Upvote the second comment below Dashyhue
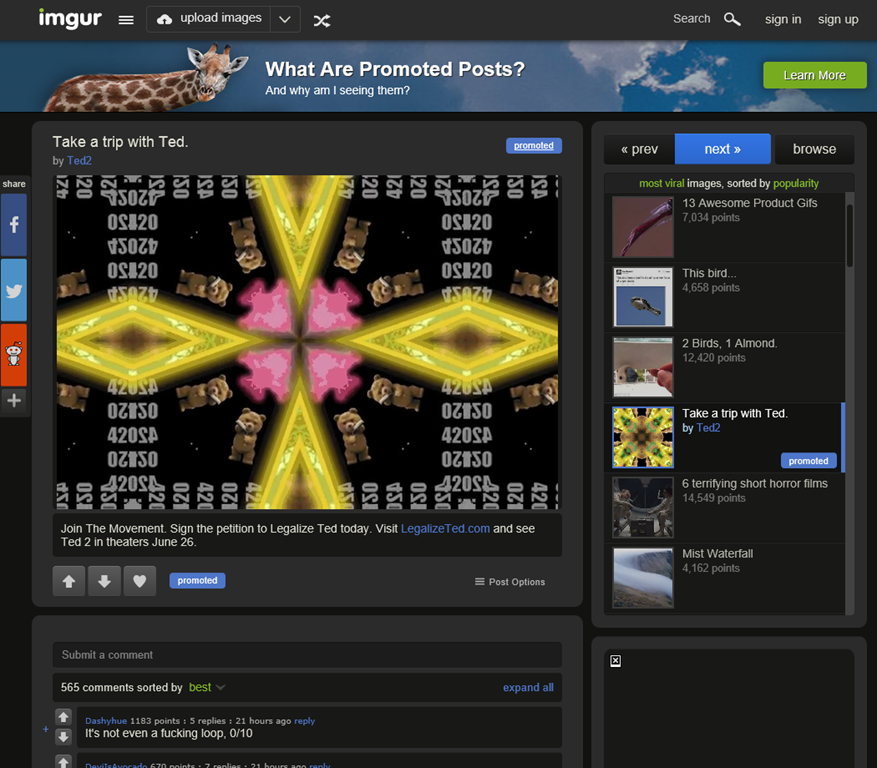The width and height of the screenshot is (877, 768). point(63,762)
